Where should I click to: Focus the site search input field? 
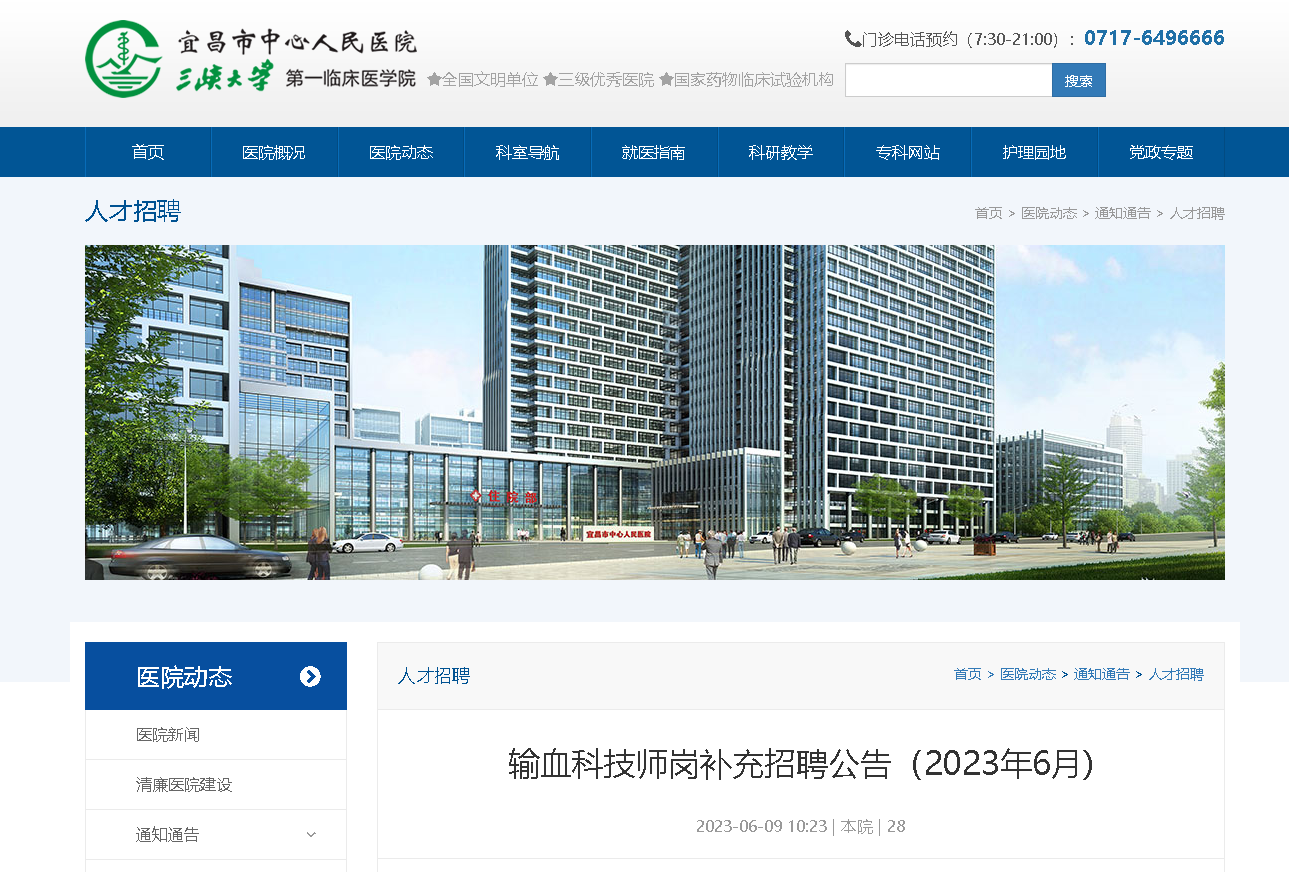(x=948, y=80)
